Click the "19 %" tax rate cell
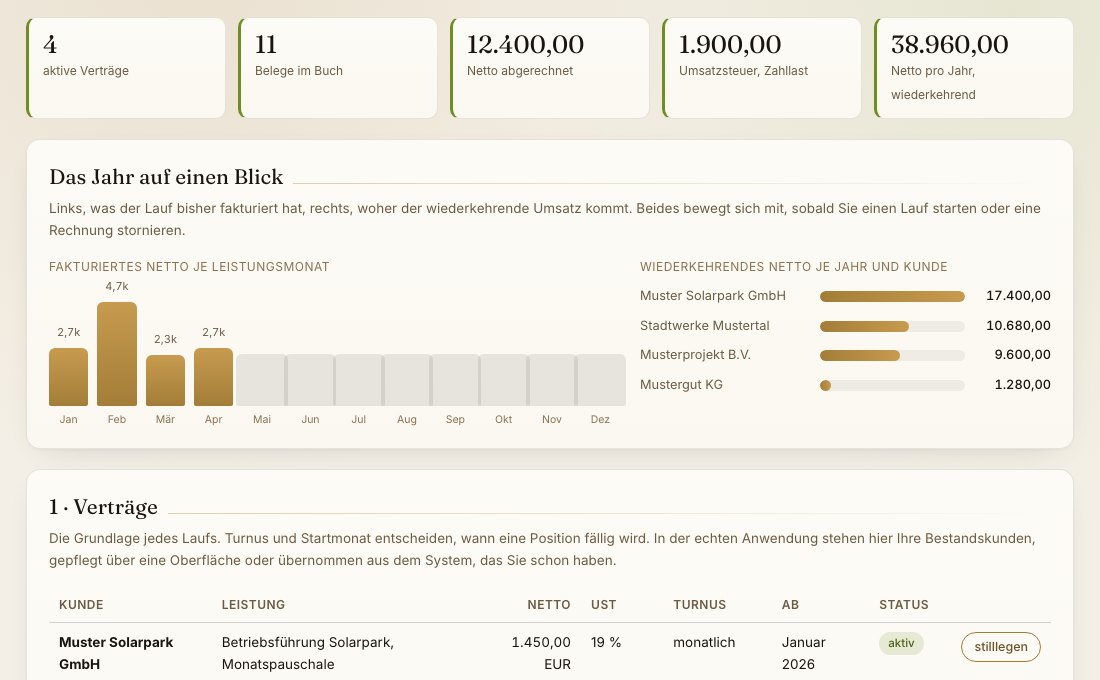Image resolution: width=1100 pixels, height=680 pixels. click(606, 642)
